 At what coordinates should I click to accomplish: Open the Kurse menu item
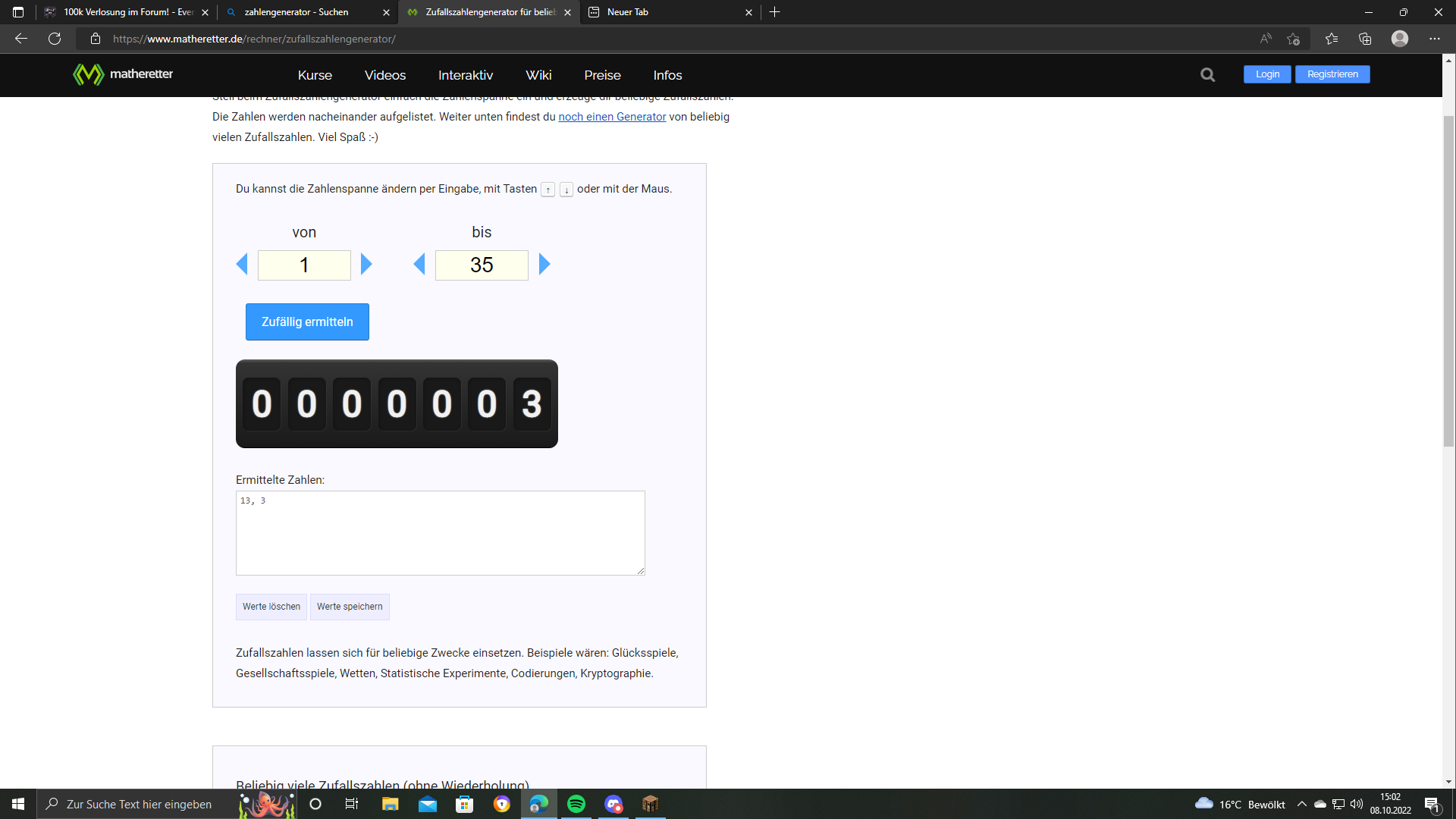tap(315, 75)
